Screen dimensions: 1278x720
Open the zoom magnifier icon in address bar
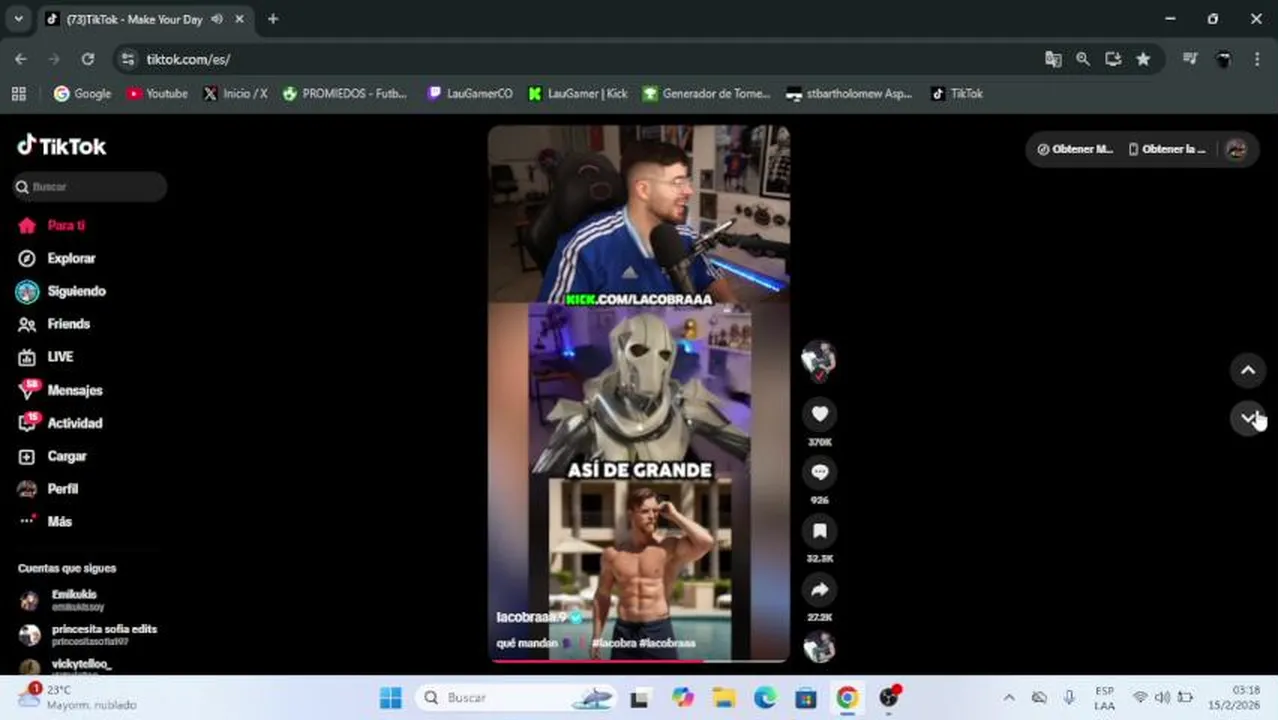click(x=1083, y=59)
